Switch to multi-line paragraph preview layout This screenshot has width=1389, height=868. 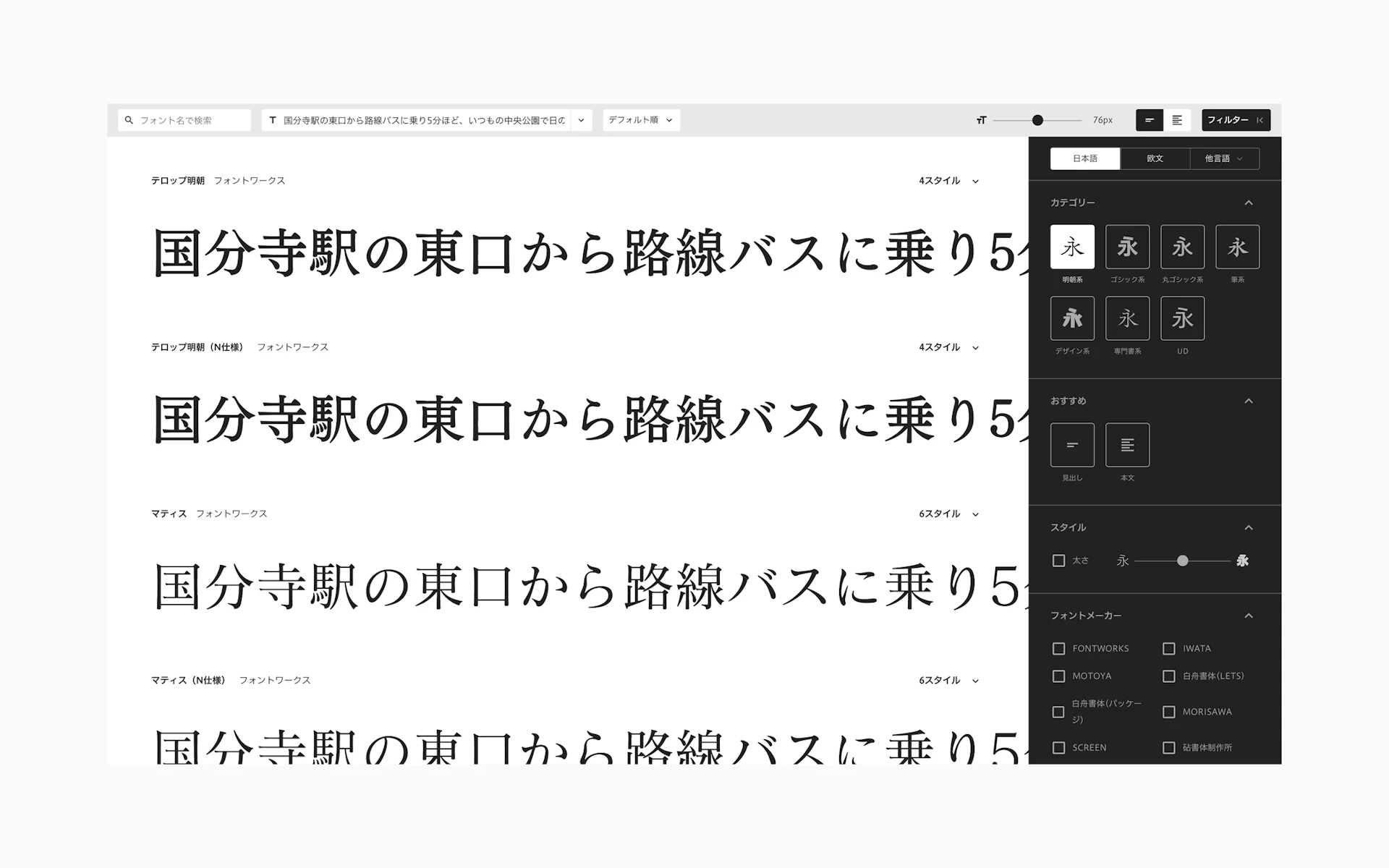point(1177,120)
